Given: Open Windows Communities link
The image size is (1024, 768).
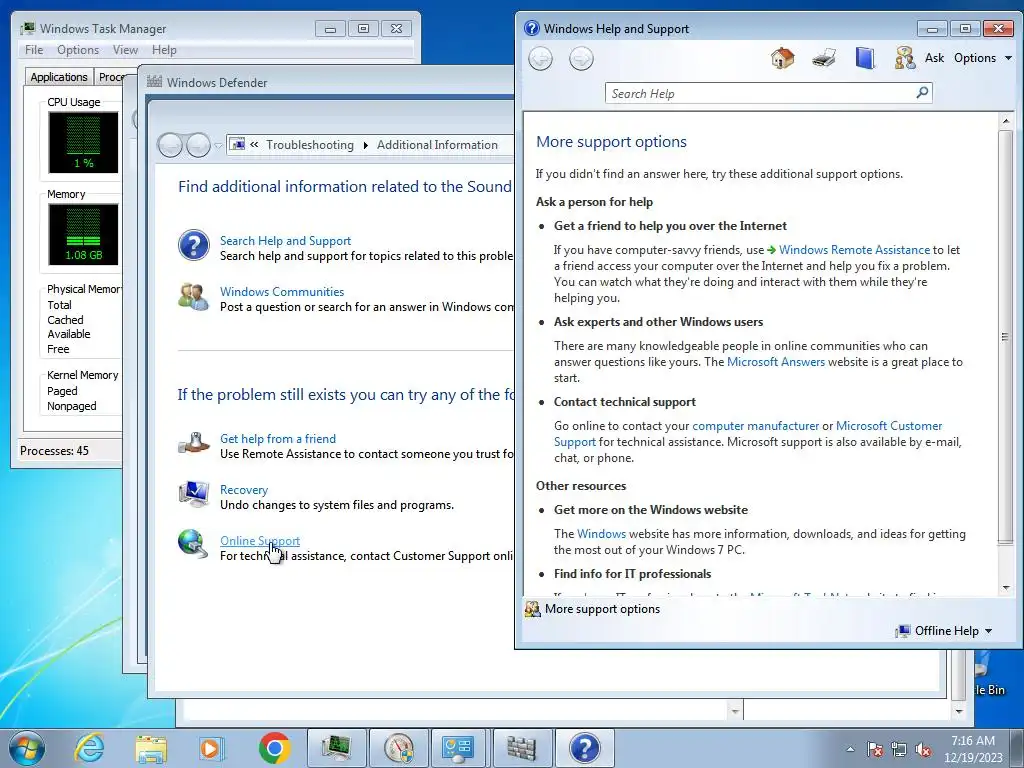Looking at the screenshot, I should coord(282,292).
